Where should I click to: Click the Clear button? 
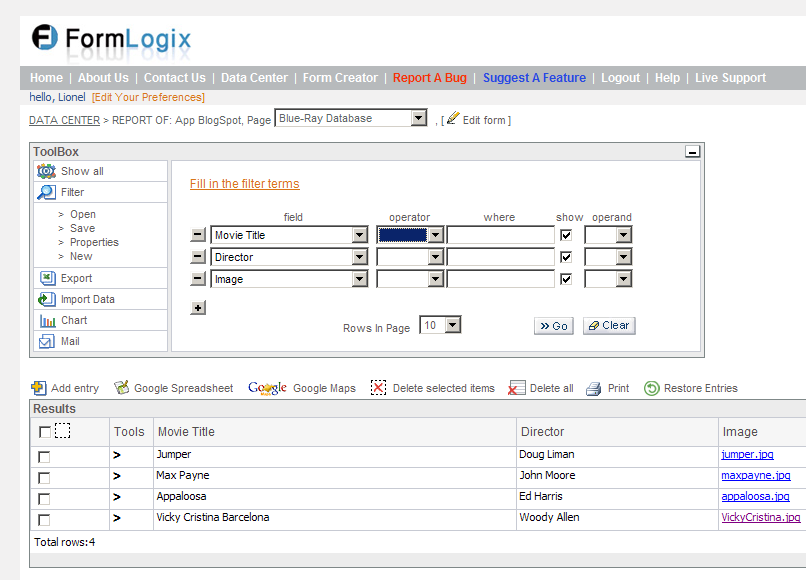tap(609, 326)
